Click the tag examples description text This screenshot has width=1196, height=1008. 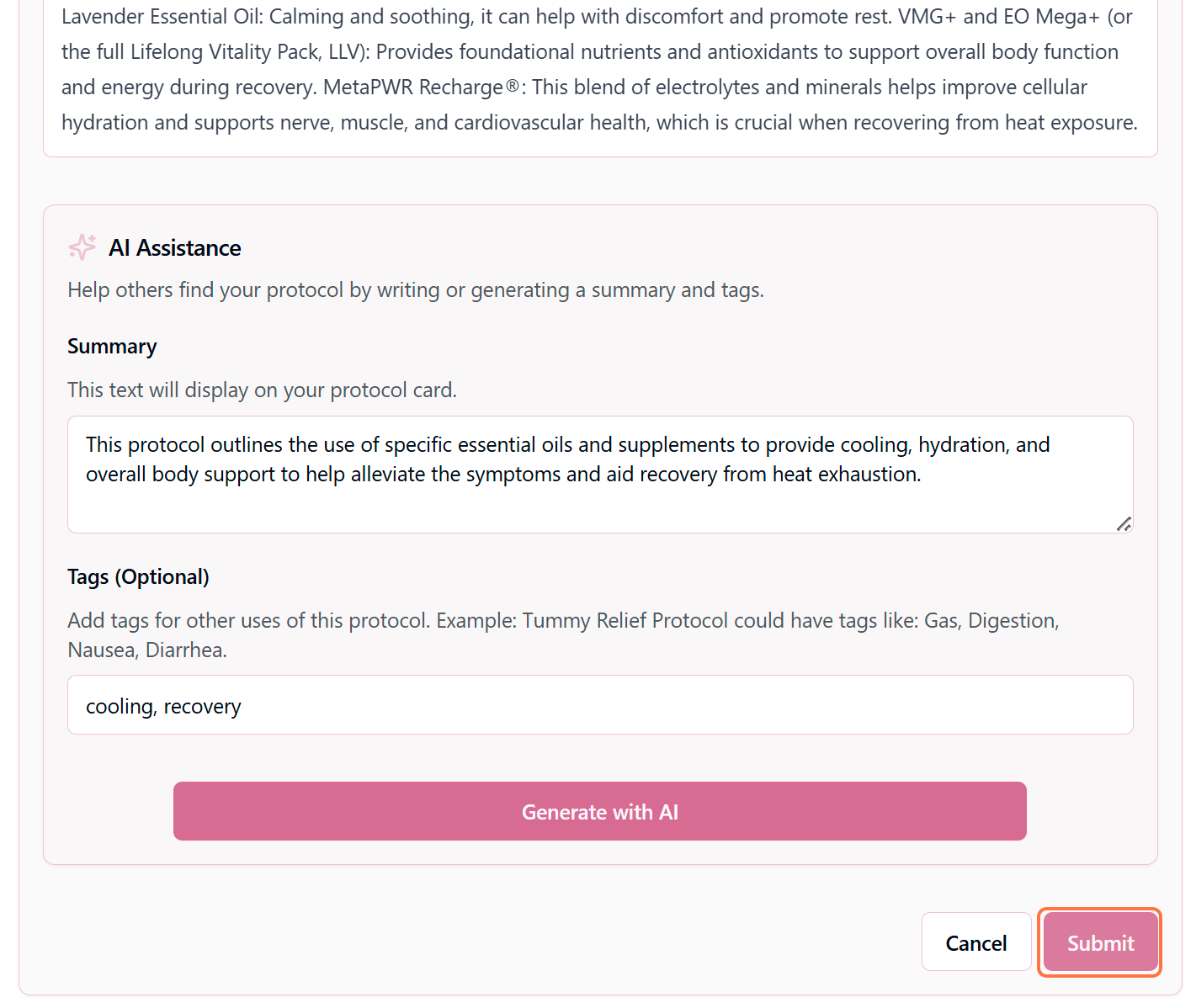pos(563,634)
